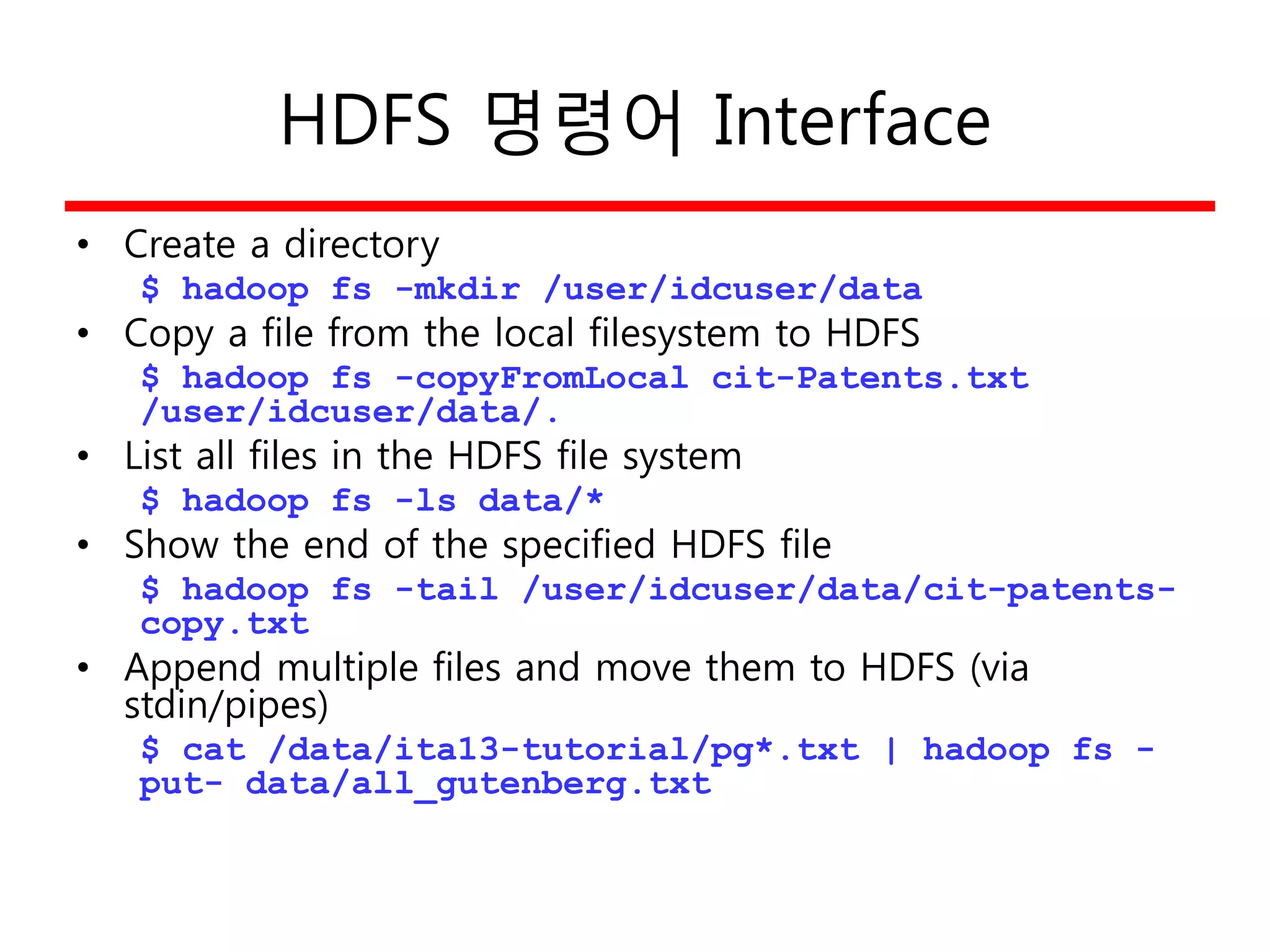Click the "hadoop fs -tail" command line
The height and width of the screenshot is (952, 1270).
658,589
